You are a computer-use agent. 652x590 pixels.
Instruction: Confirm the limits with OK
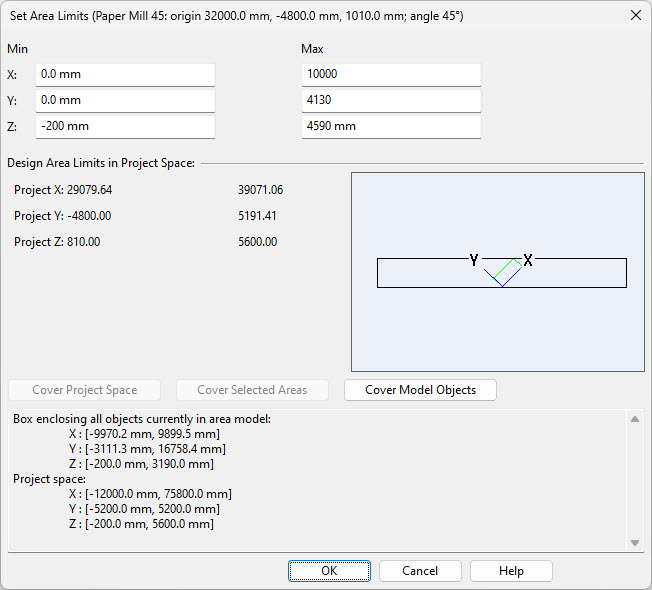329,571
